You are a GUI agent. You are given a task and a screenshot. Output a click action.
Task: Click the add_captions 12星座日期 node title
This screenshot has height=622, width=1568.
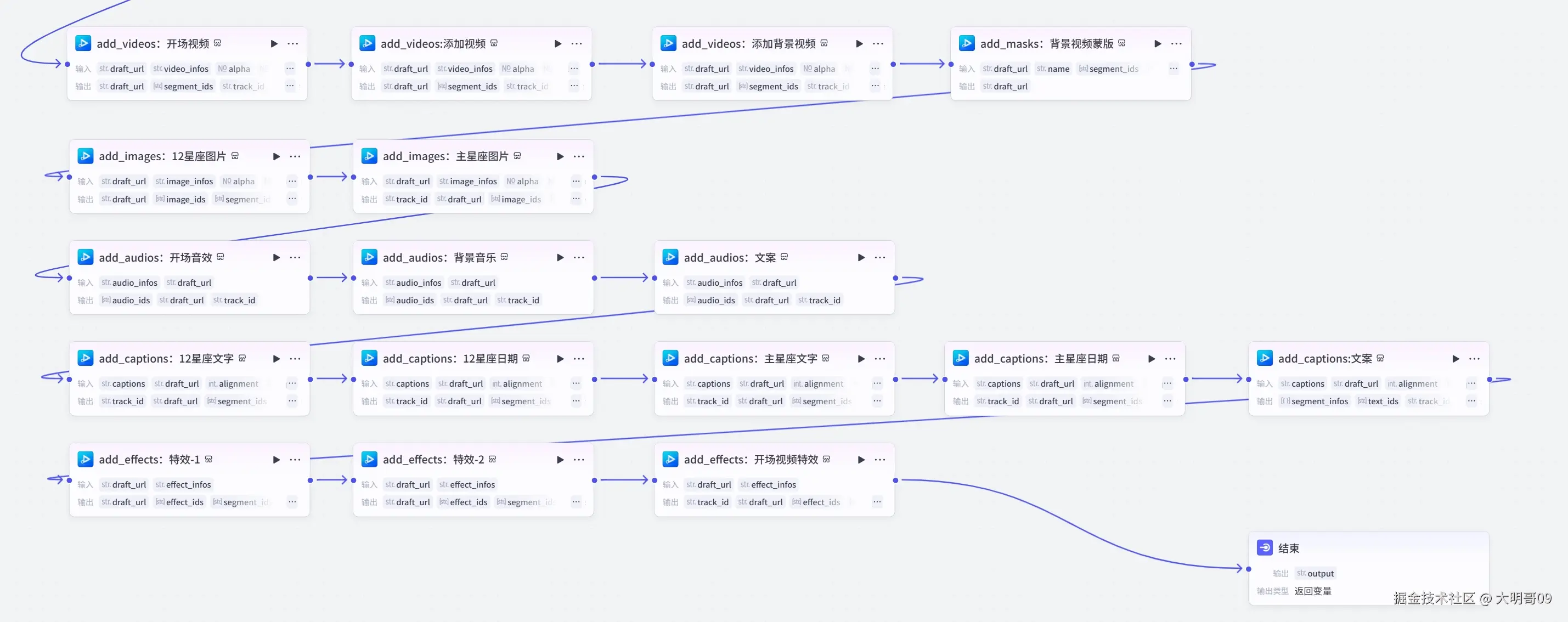click(450, 359)
